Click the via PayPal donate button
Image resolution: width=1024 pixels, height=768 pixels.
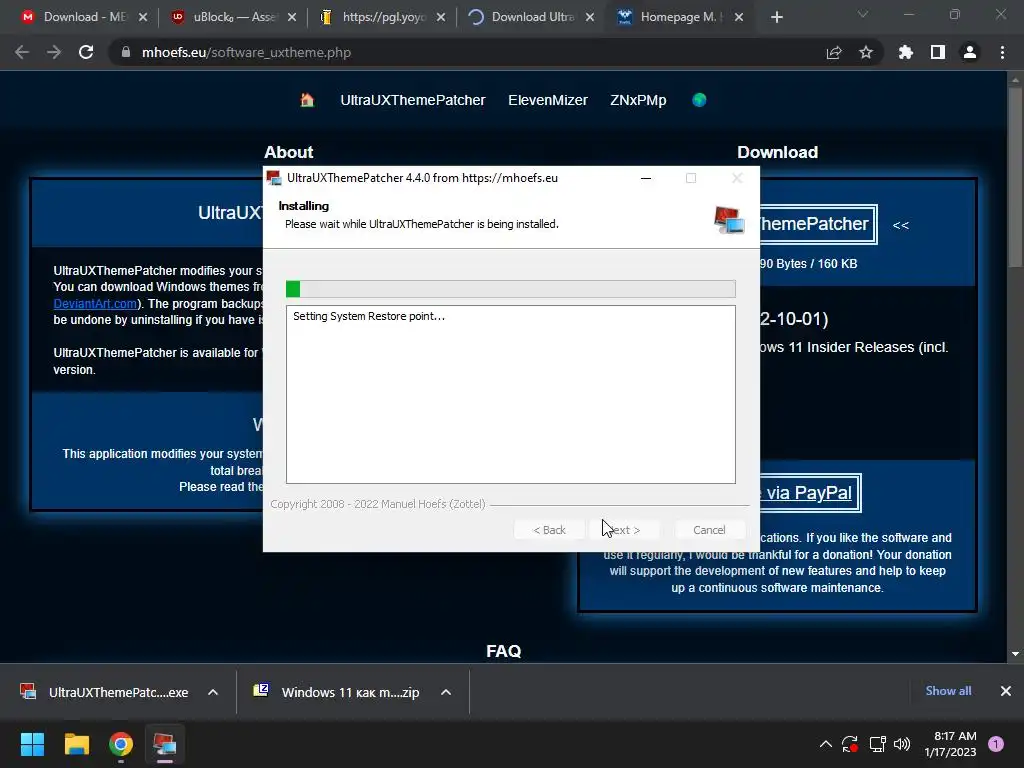coord(810,493)
